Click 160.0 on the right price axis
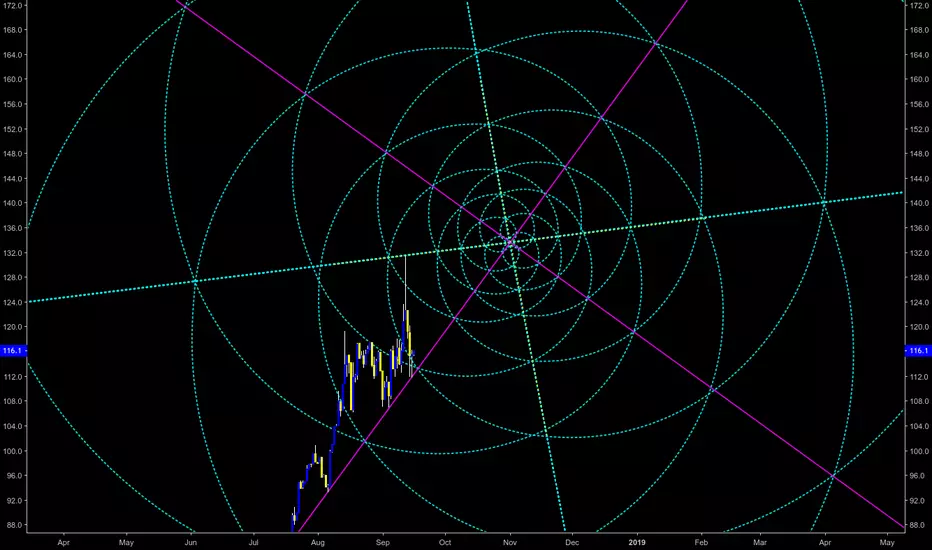The image size is (932, 550). coord(919,79)
